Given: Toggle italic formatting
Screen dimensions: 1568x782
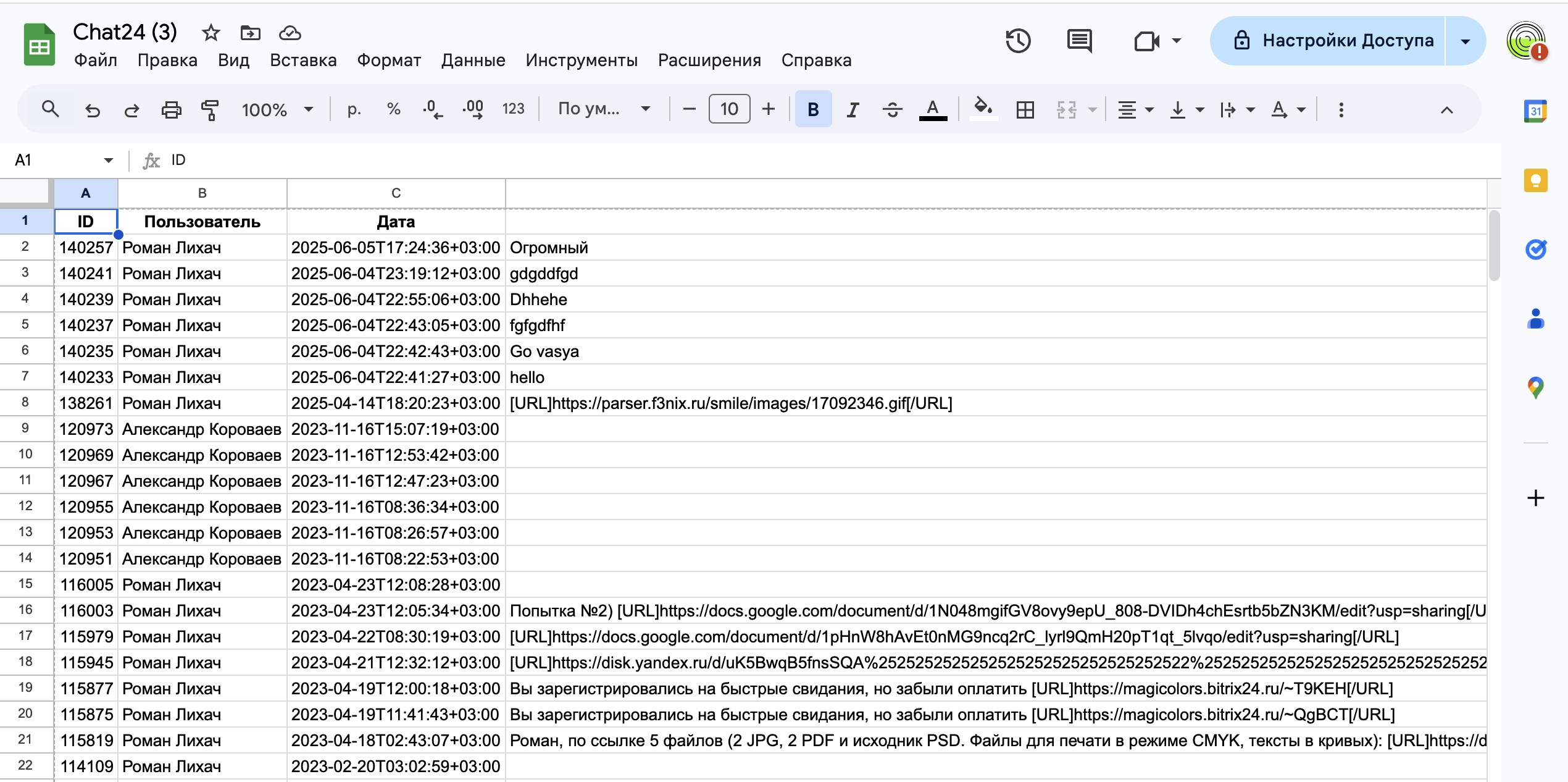Looking at the screenshot, I should click(853, 110).
